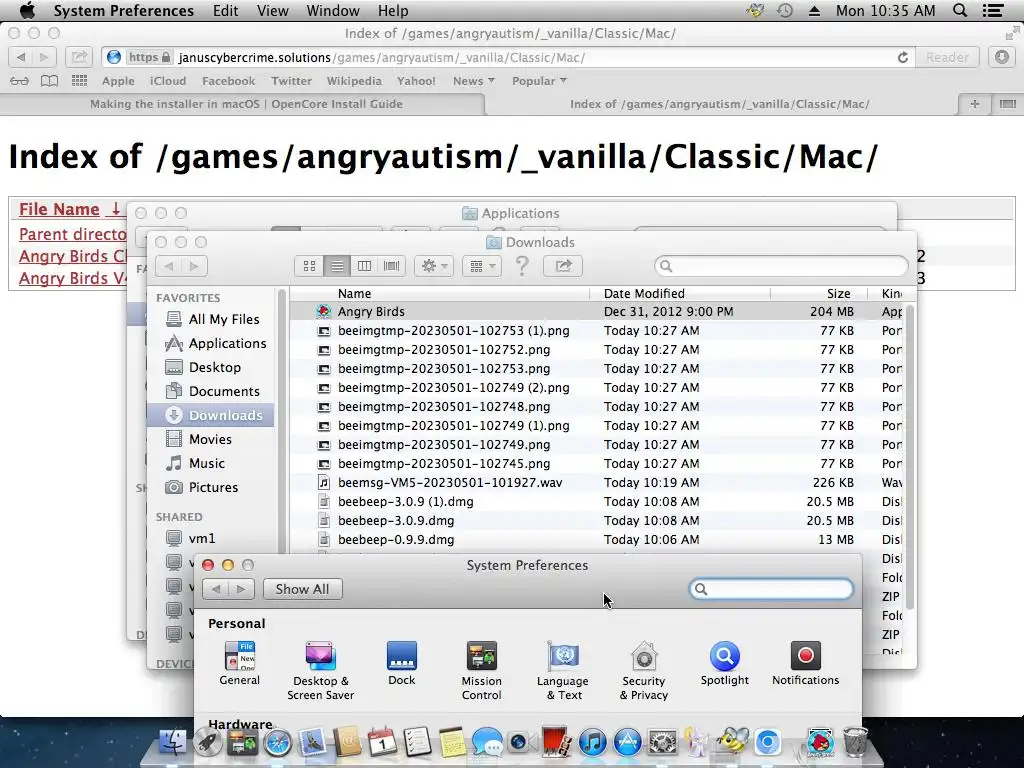This screenshot has height=768, width=1024.
Task: Go back in System Preferences window
Action: 216,589
